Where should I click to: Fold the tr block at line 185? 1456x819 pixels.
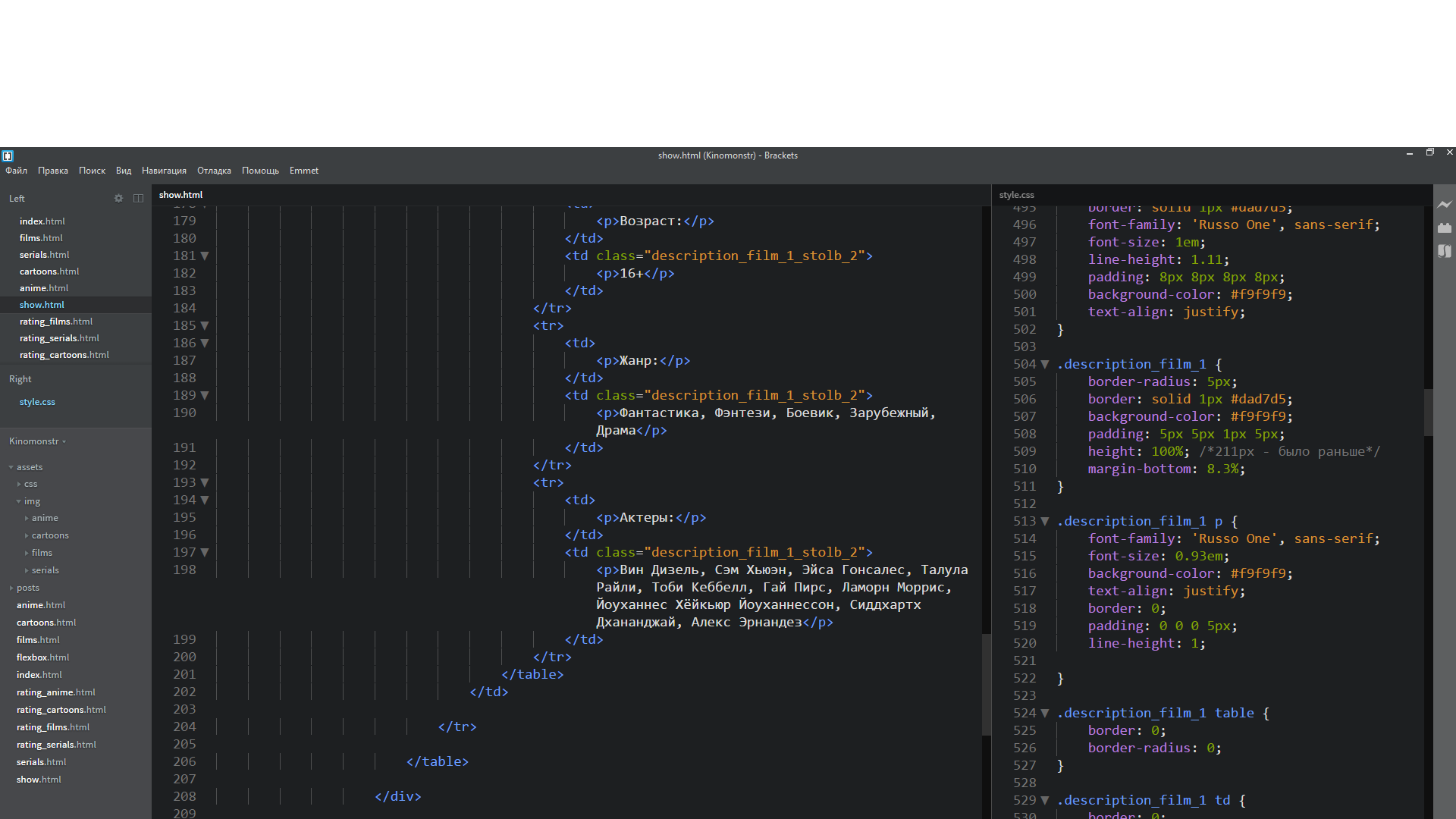pyautogui.click(x=205, y=325)
